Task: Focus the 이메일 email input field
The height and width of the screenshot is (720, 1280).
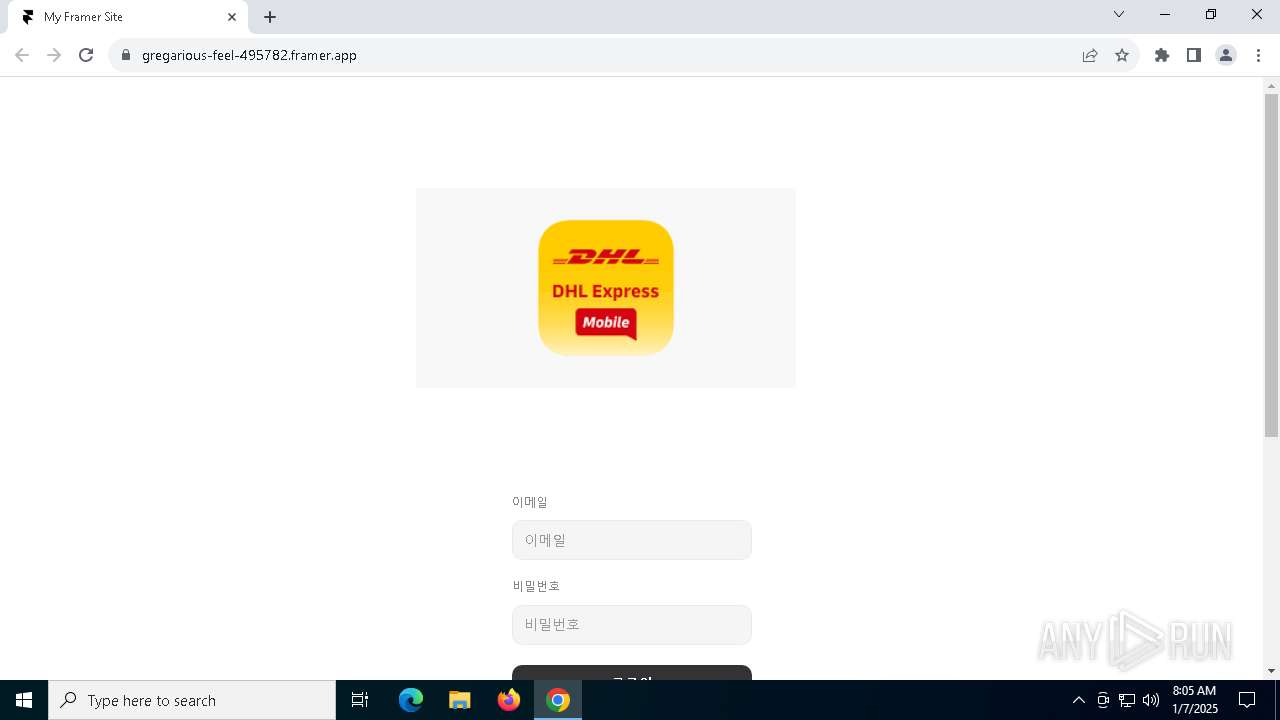Action: [632, 540]
